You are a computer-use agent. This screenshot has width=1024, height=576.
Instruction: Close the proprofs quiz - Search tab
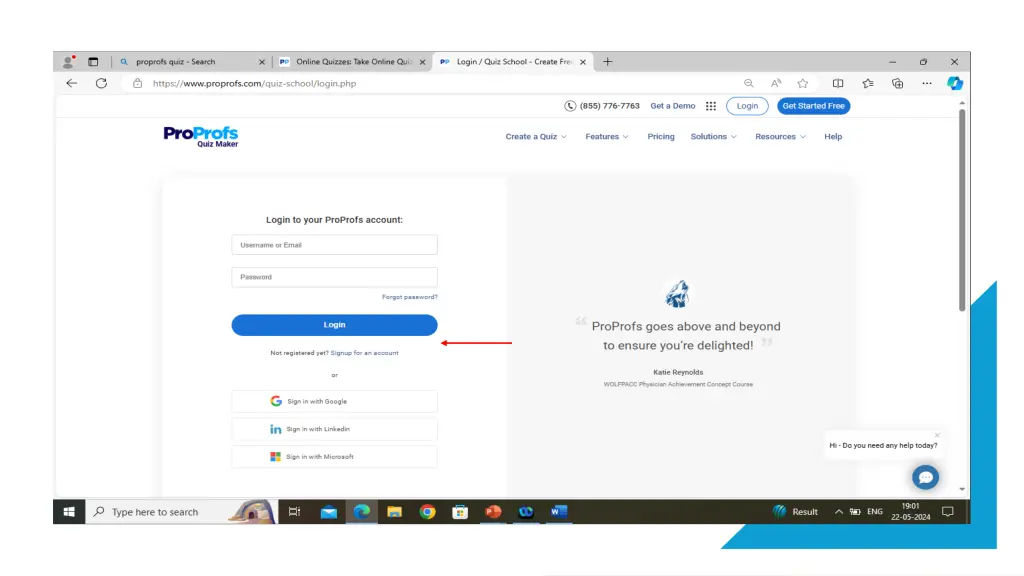click(262, 62)
